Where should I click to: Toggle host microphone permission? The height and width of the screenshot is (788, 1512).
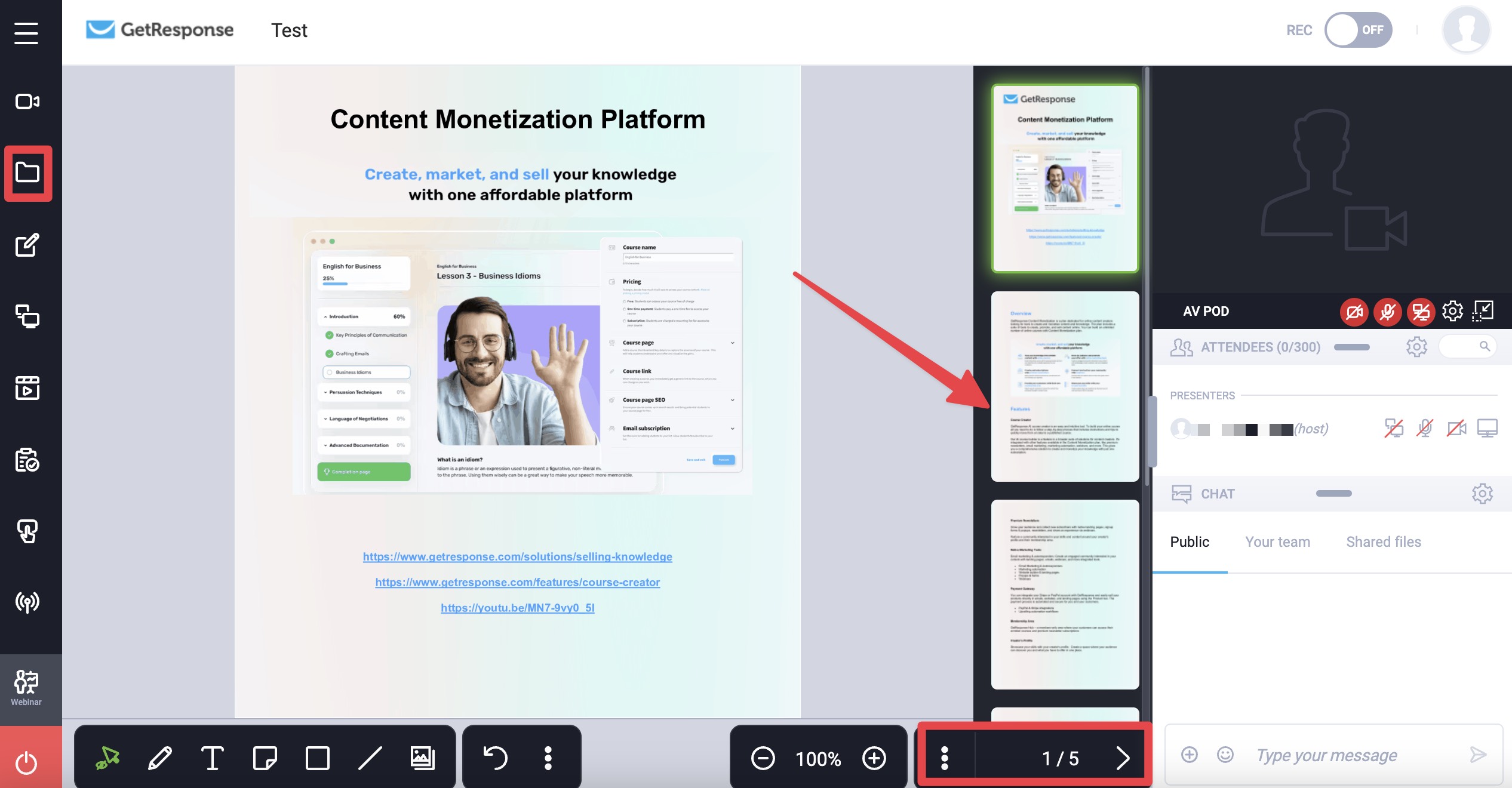[1425, 428]
